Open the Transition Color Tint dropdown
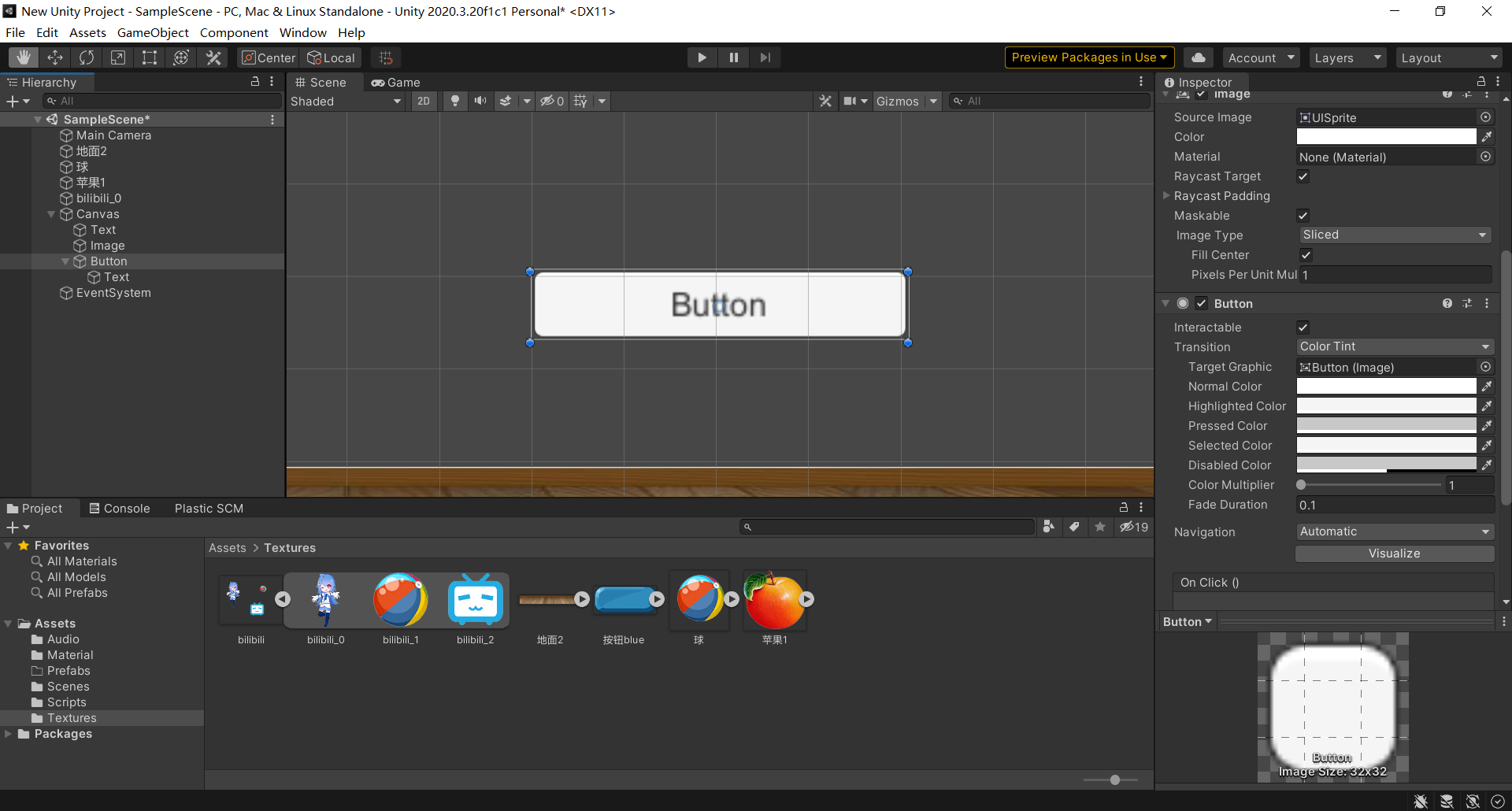 click(x=1394, y=347)
